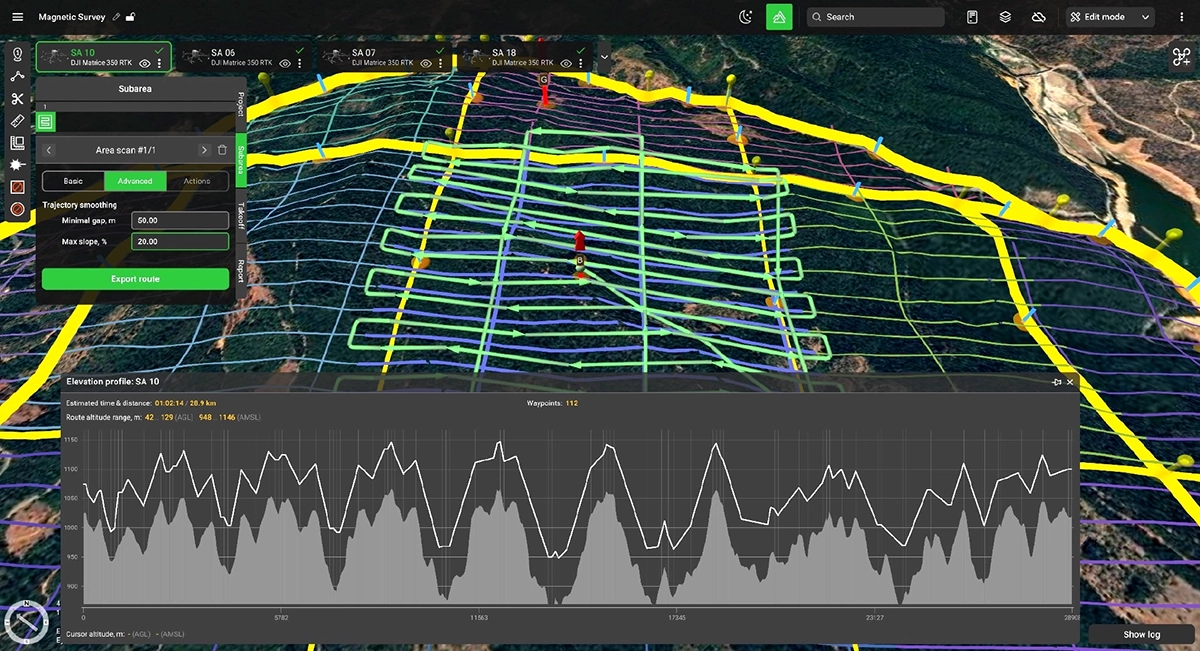Switch to the Basic tab in Subarea panel
The height and width of the screenshot is (651, 1200).
[72, 181]
